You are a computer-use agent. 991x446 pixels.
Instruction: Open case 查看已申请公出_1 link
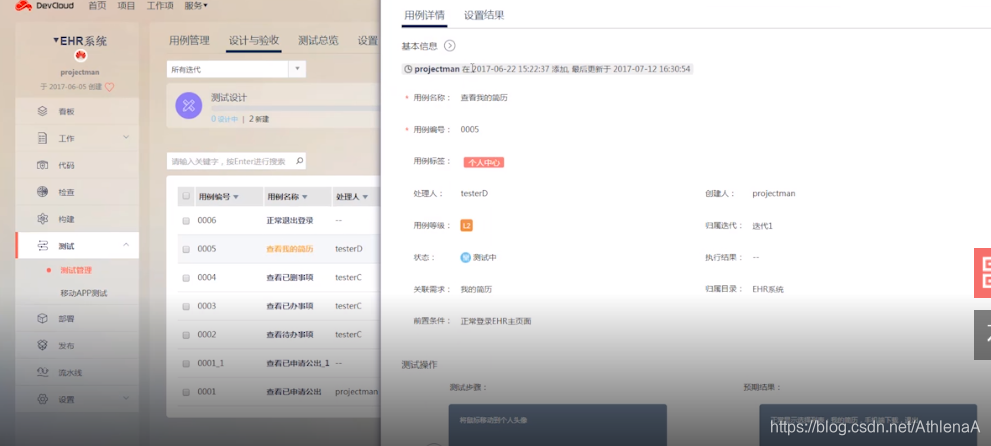[298, 363]
